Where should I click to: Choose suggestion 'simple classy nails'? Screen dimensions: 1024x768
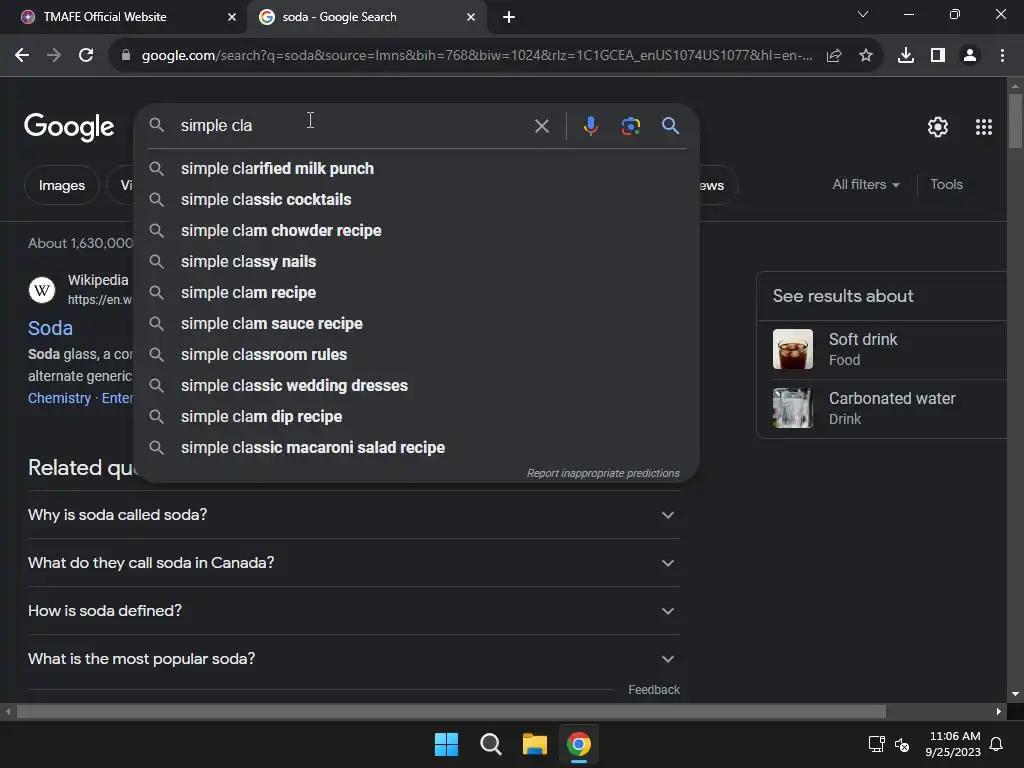coord(416,262)
